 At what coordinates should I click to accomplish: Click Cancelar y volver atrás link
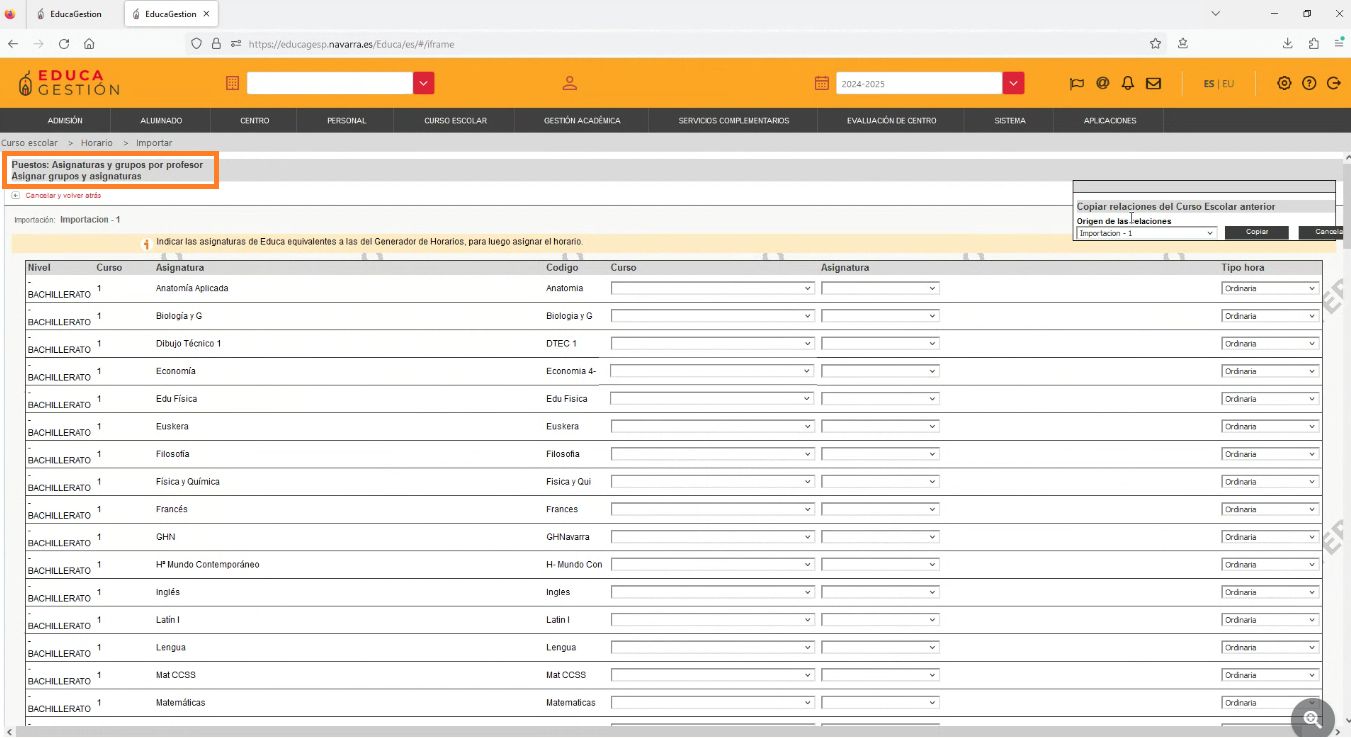click(x=63, y=195)
